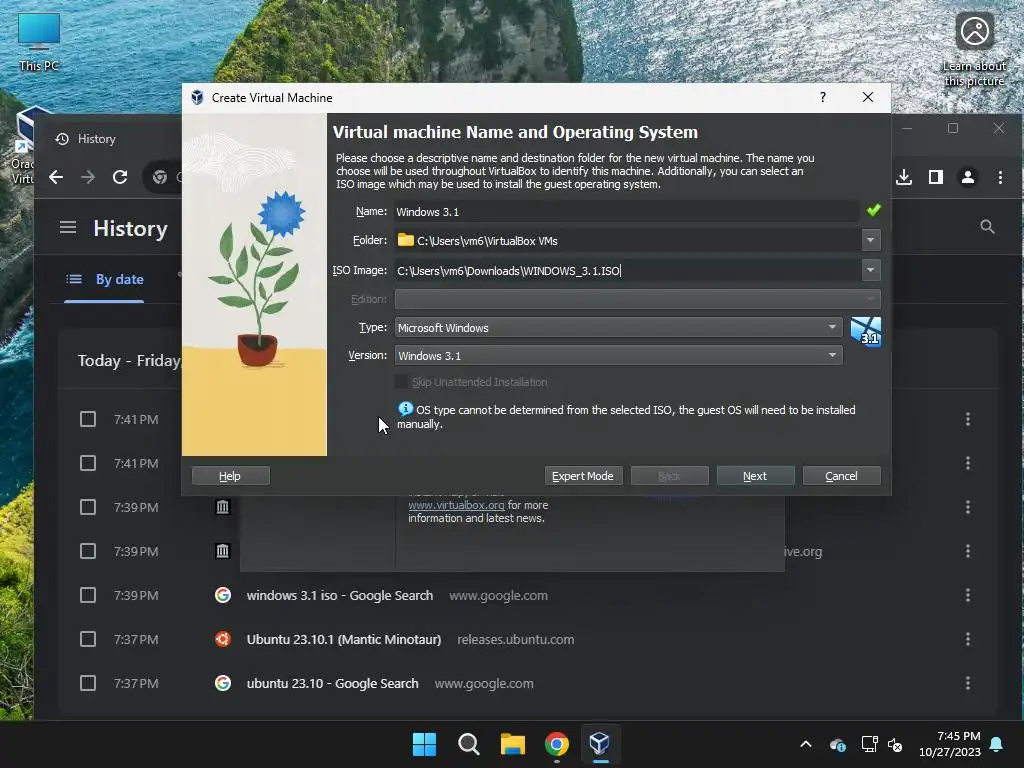Reload the Chrome History page
This screenshot has height=768, width=1024.
[120, 177]
